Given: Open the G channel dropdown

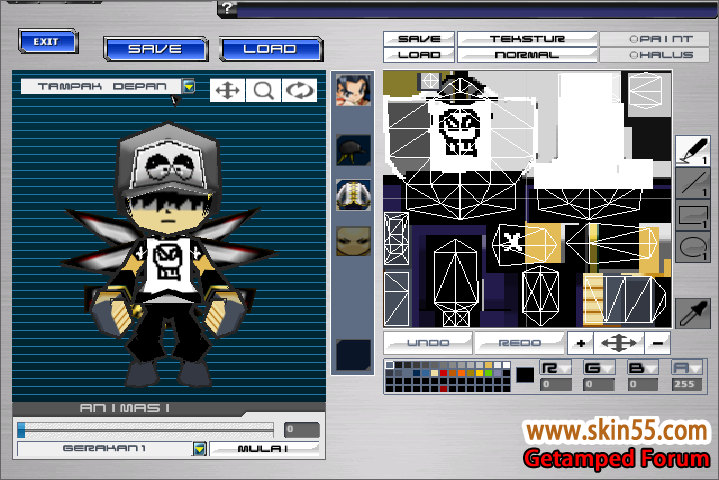Looking at the screenshot, I should (598, 368).
